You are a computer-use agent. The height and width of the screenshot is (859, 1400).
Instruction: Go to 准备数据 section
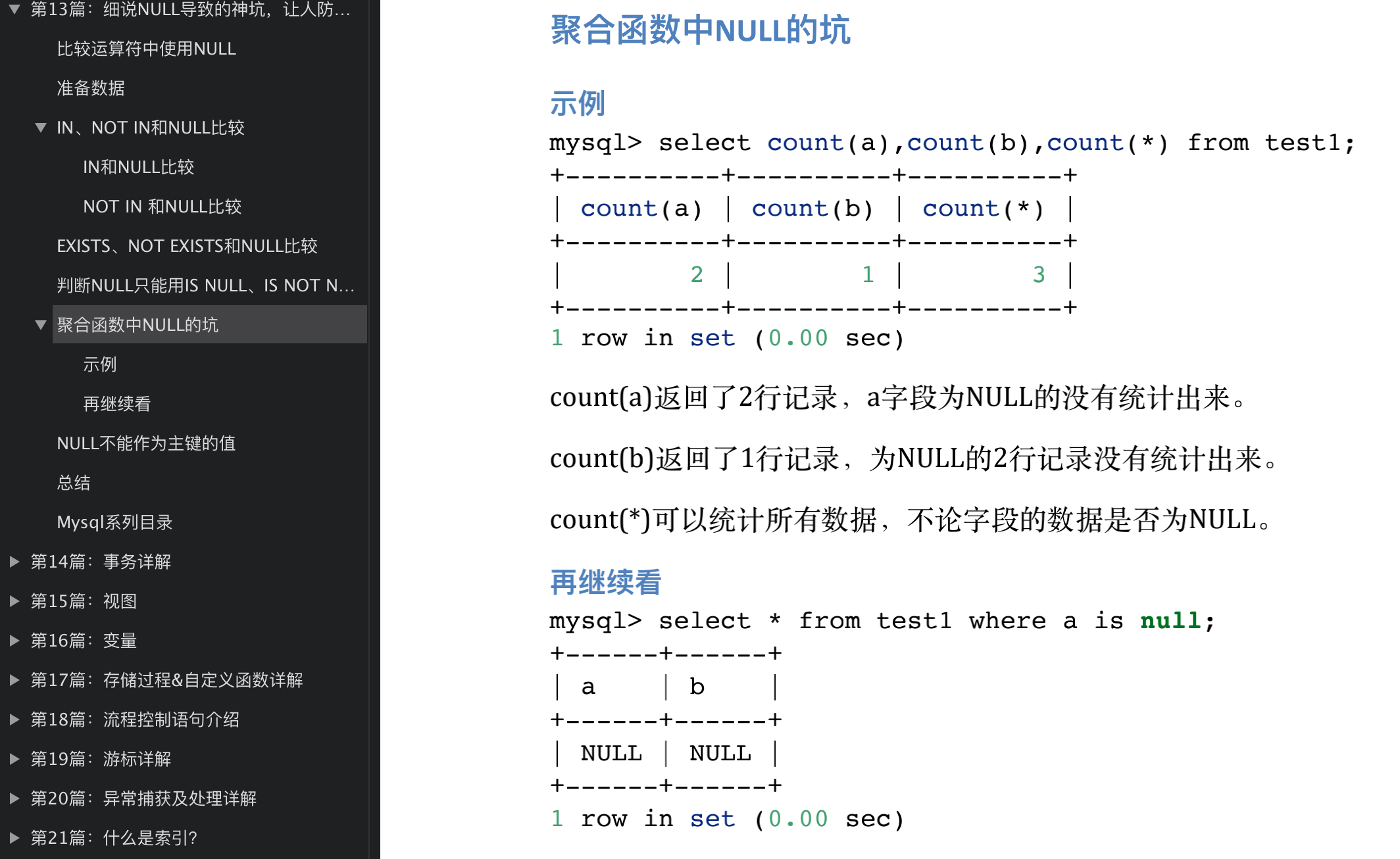click(x=91, y=88)
